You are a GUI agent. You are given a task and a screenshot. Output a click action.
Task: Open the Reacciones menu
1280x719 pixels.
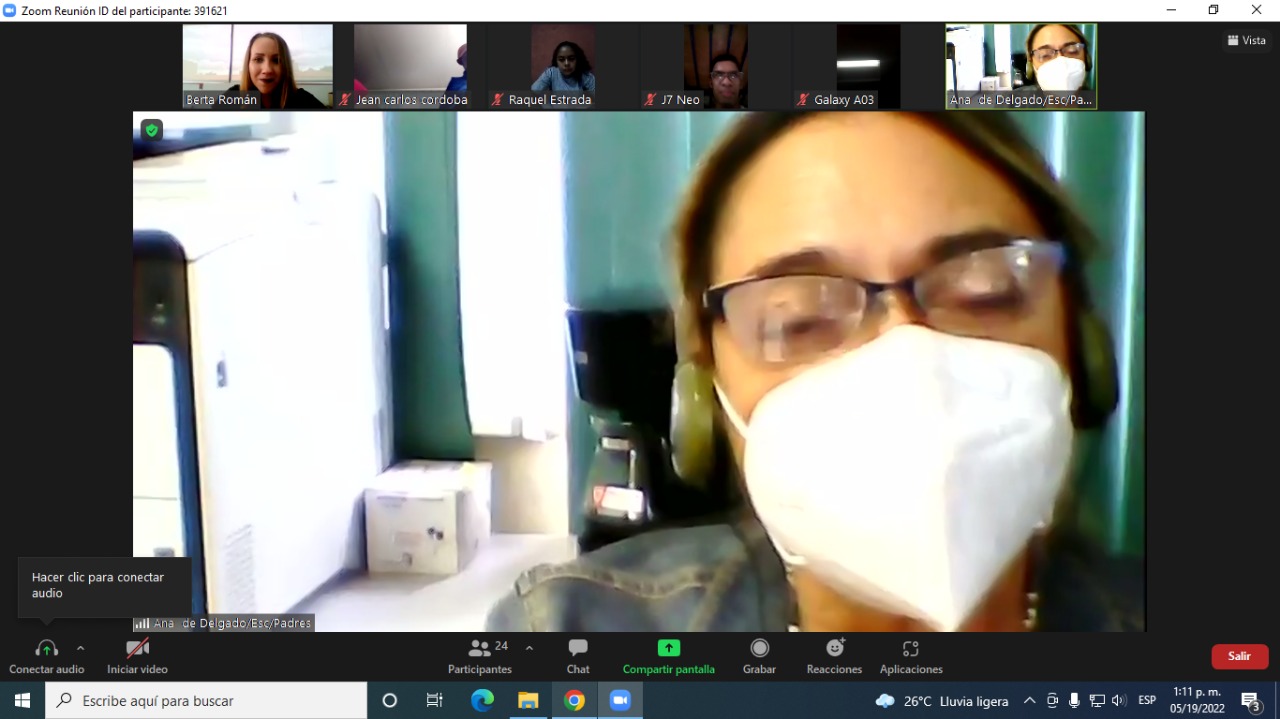(834, 656)
